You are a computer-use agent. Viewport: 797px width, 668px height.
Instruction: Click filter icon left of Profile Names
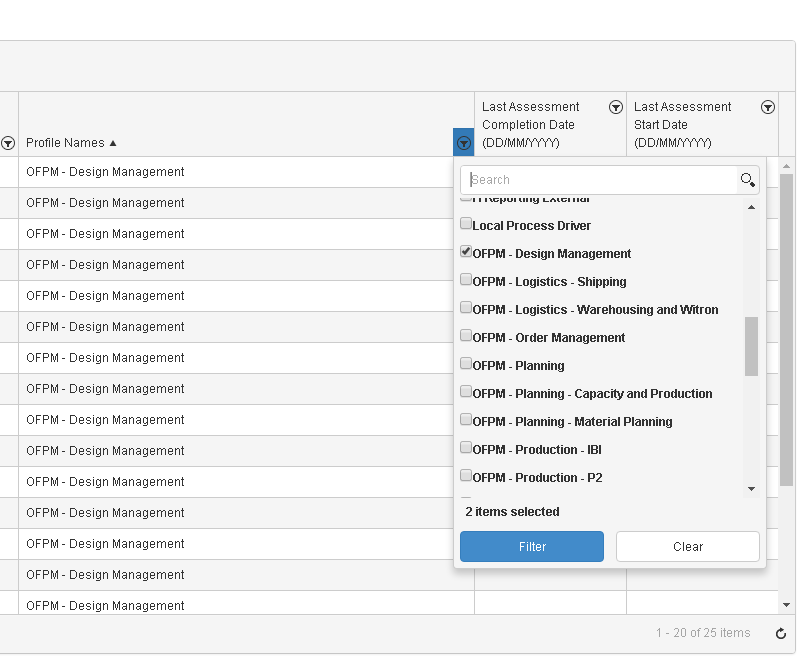(8, 143)
